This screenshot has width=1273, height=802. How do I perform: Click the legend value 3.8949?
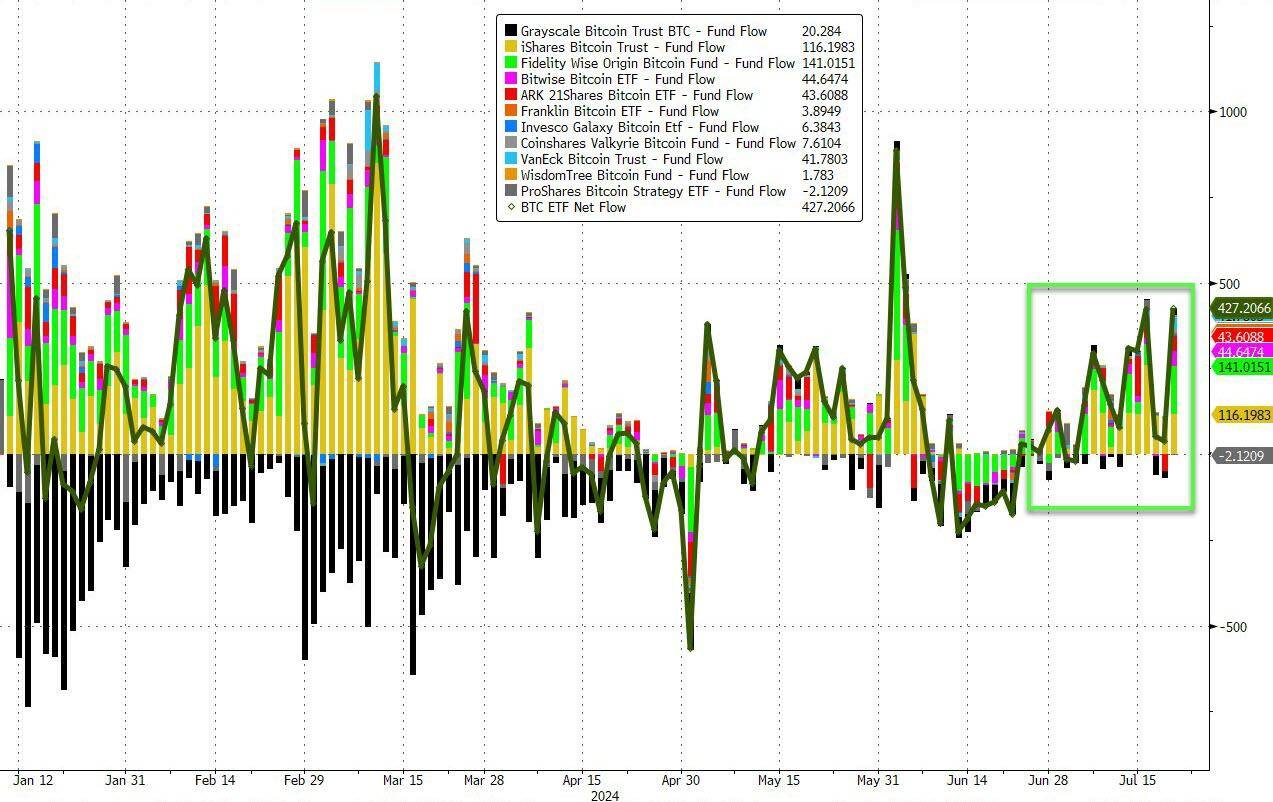822,111
